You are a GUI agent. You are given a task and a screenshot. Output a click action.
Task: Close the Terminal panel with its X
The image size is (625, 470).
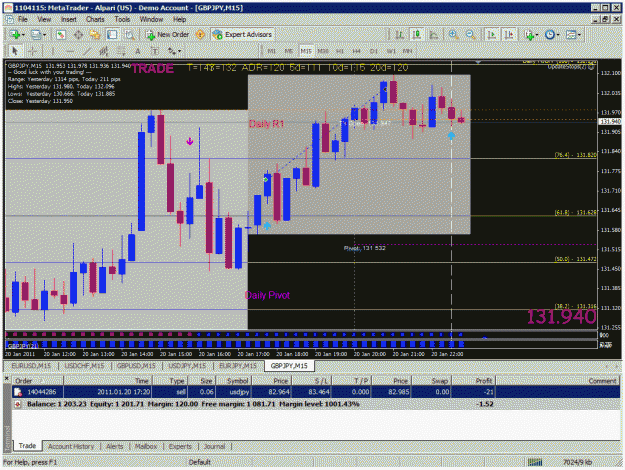pos(7,378)
